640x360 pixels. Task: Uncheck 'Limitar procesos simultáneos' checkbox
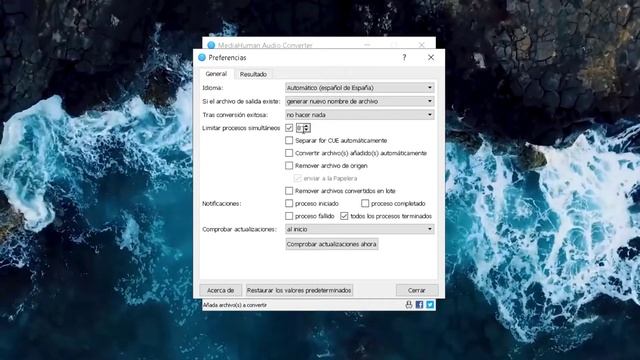tap(289, 128)
